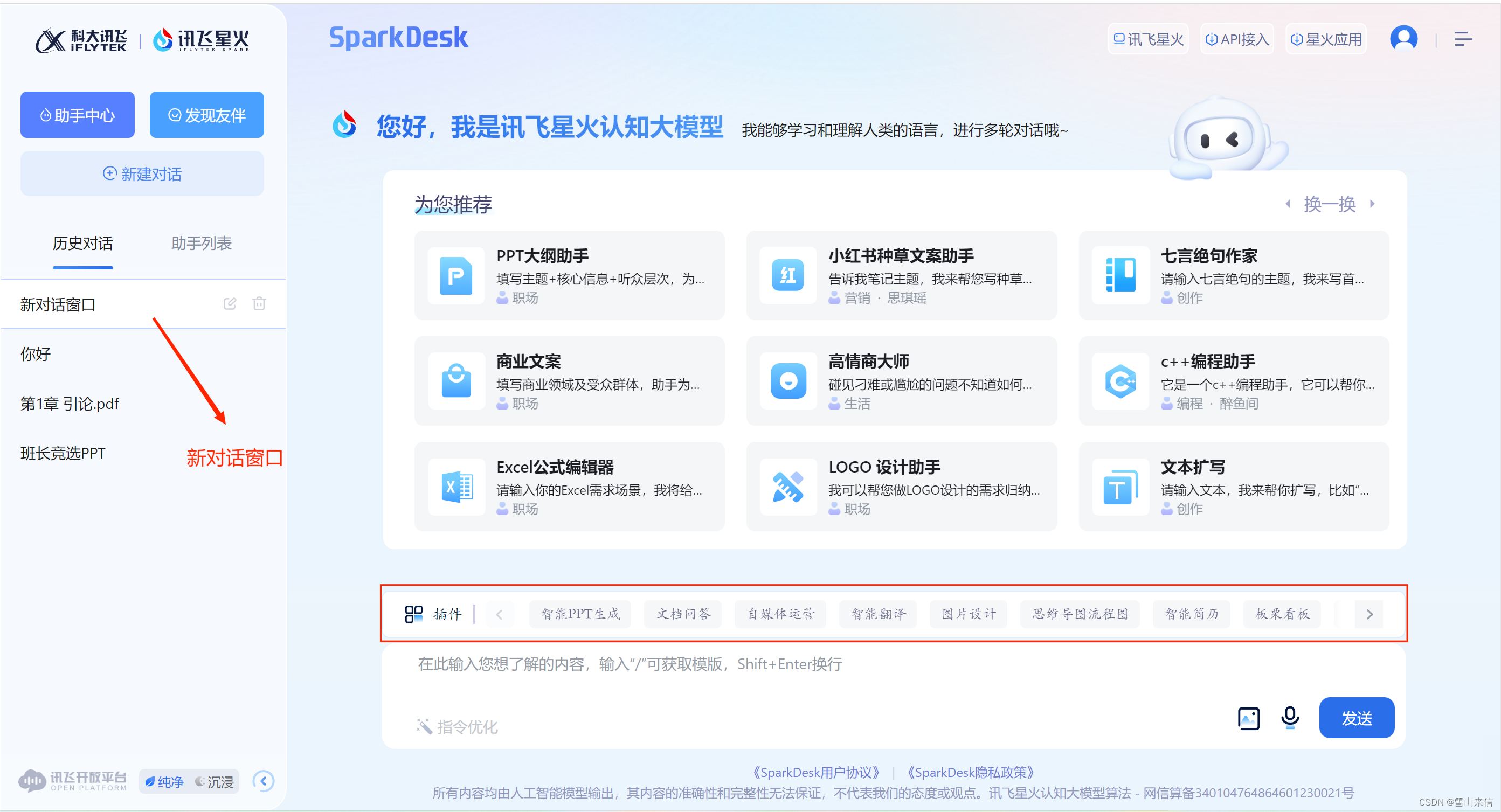Start a 新建对话 conversation
The width and height of the screenshot is (1501, 812).
pyautogui.click(x=142, y=173)
